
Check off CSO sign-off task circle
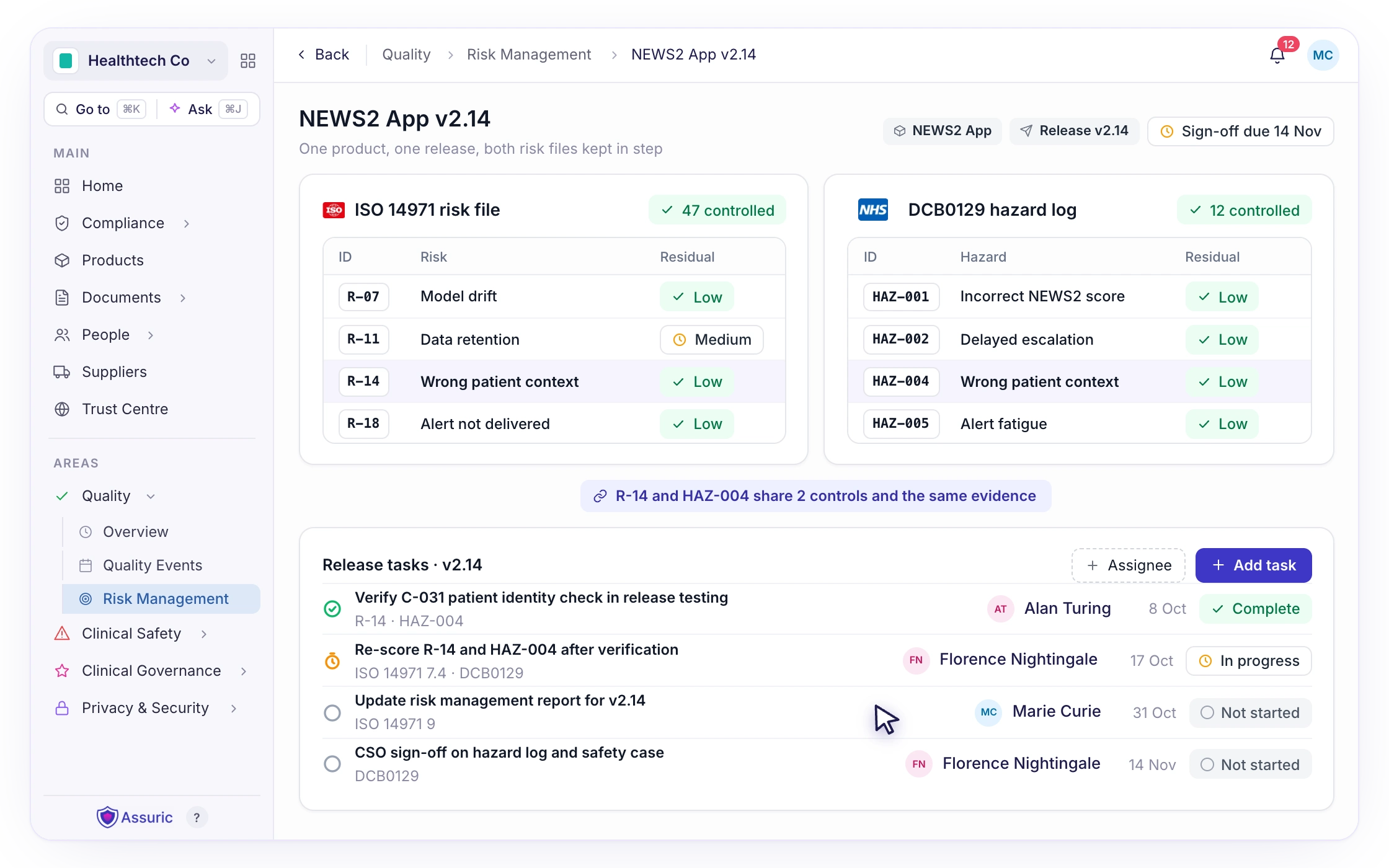pyautogui.click(x=332, y=764)
